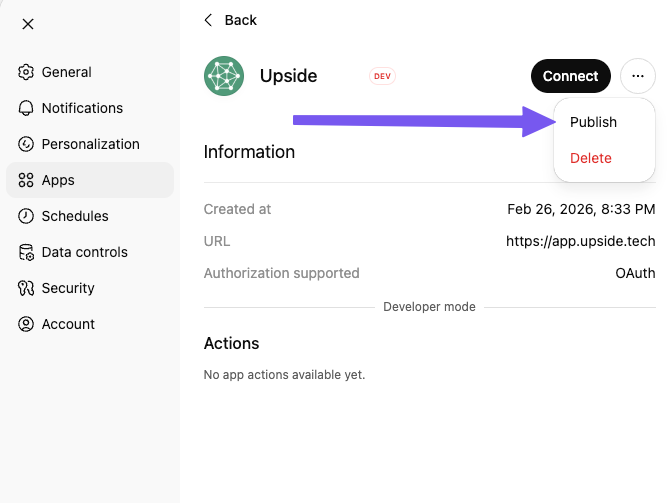Select the Apps tab label

pyautogui.click(x=58, y=180)
